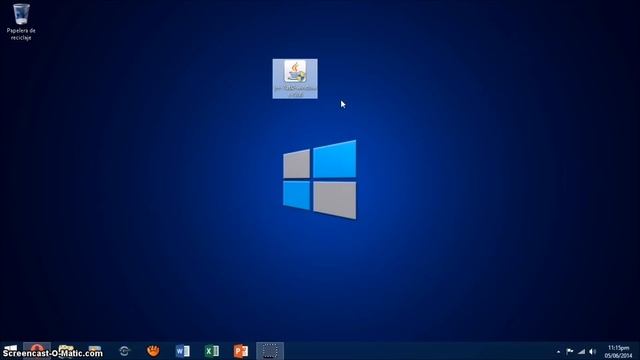Open the Papelera de reciclaje desktop icon
The width and height of the screenshot is (640, 360).
[x=21, y=22]
